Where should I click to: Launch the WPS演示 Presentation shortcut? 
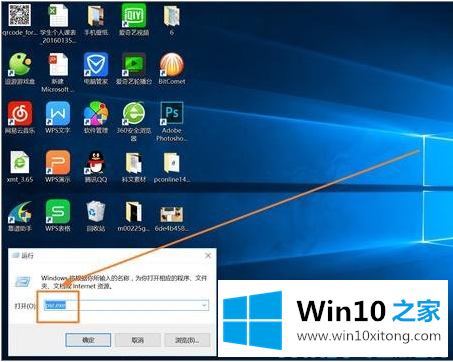pyautogui.click(x=58, y=166)
